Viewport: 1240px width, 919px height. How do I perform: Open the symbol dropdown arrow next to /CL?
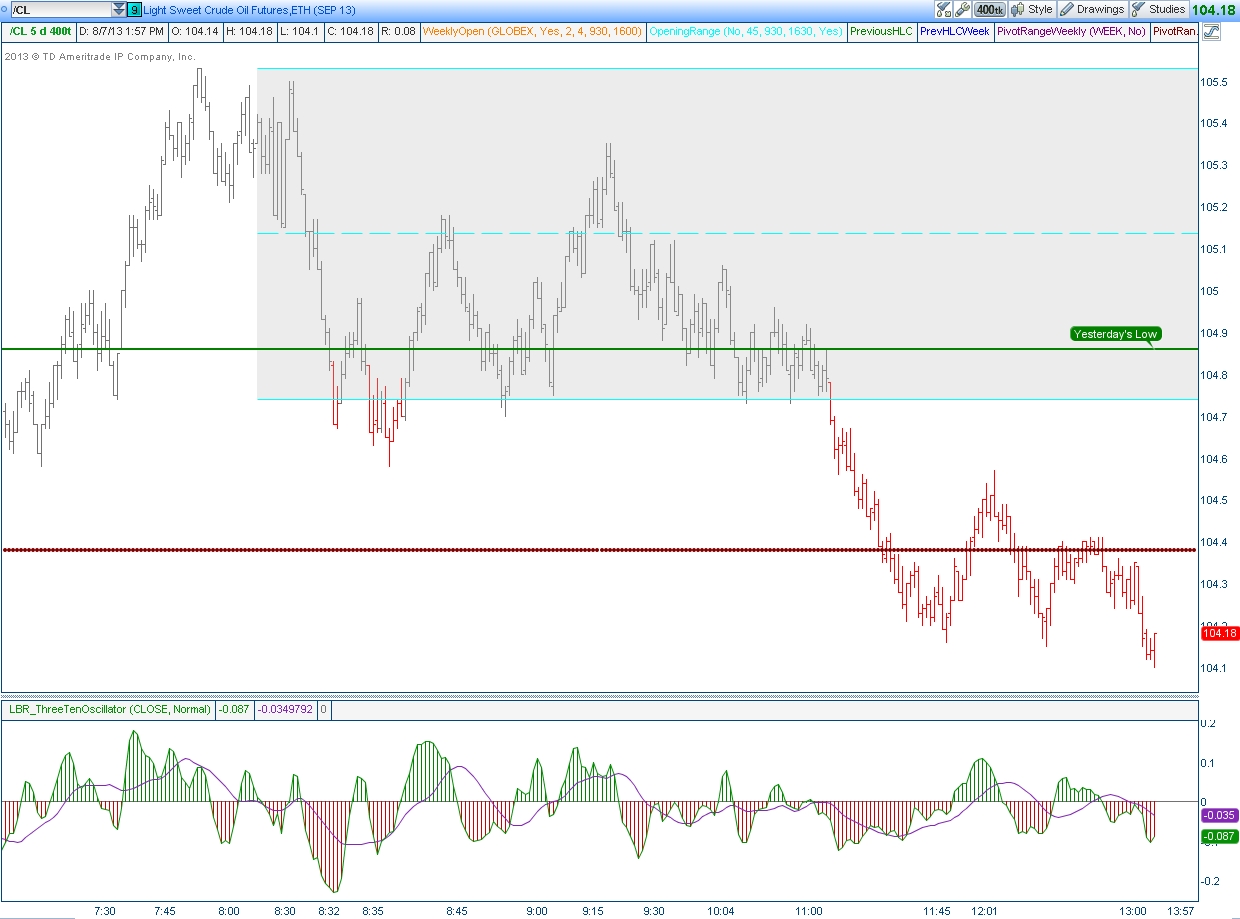119,9
